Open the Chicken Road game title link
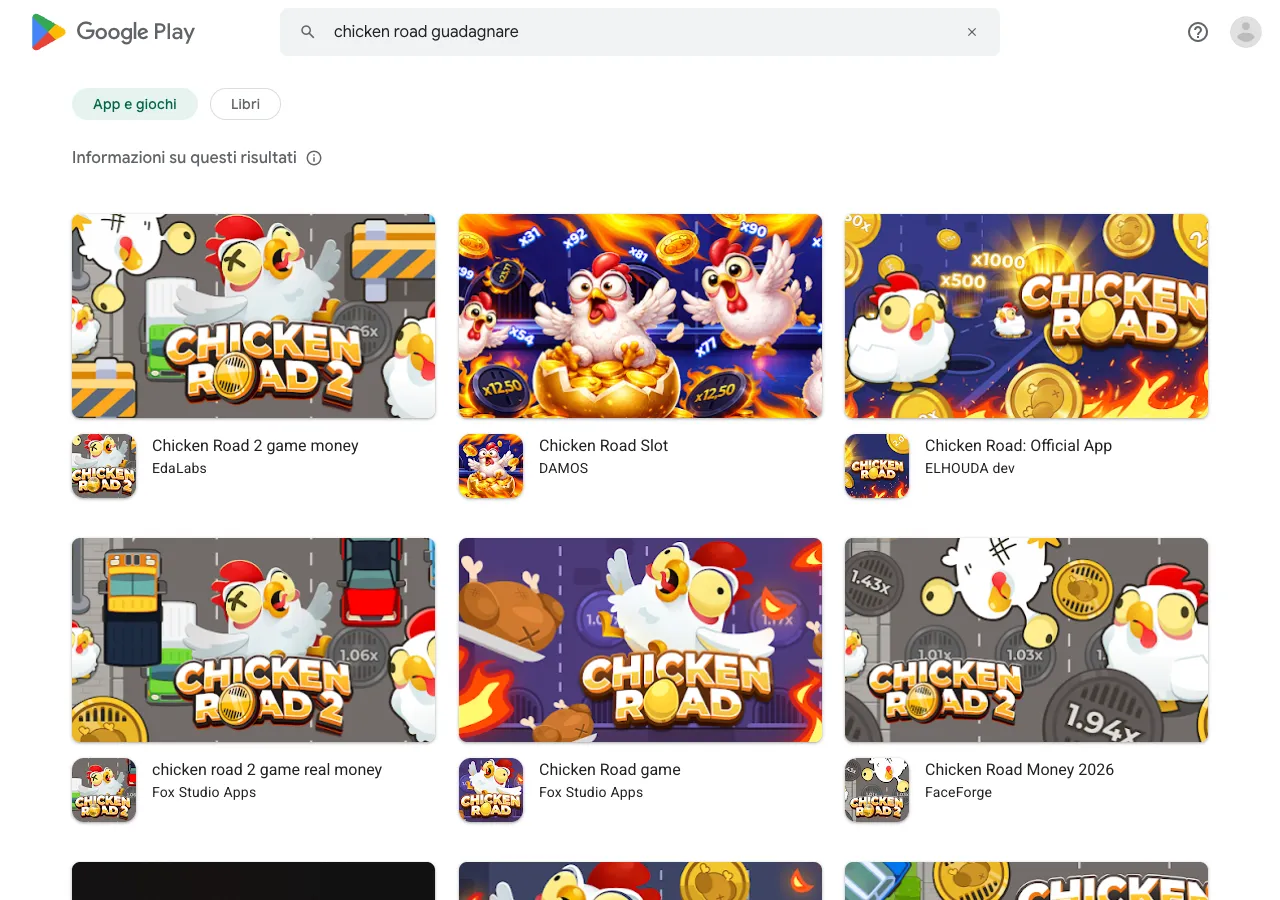1280x900 pixels. [x=610, y=770]
